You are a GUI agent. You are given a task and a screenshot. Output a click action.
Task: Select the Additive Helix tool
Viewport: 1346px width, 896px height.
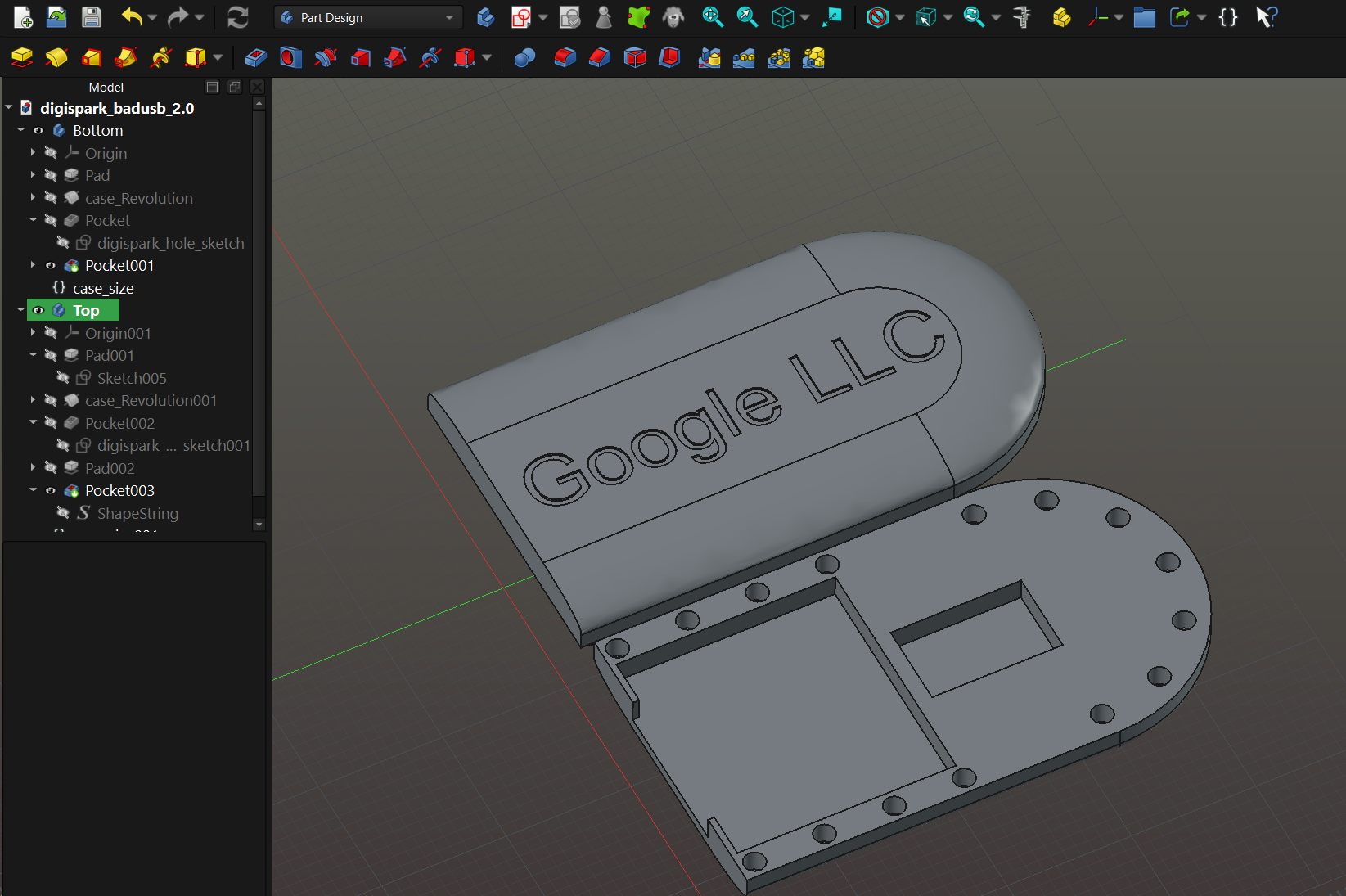coord(160,57)
